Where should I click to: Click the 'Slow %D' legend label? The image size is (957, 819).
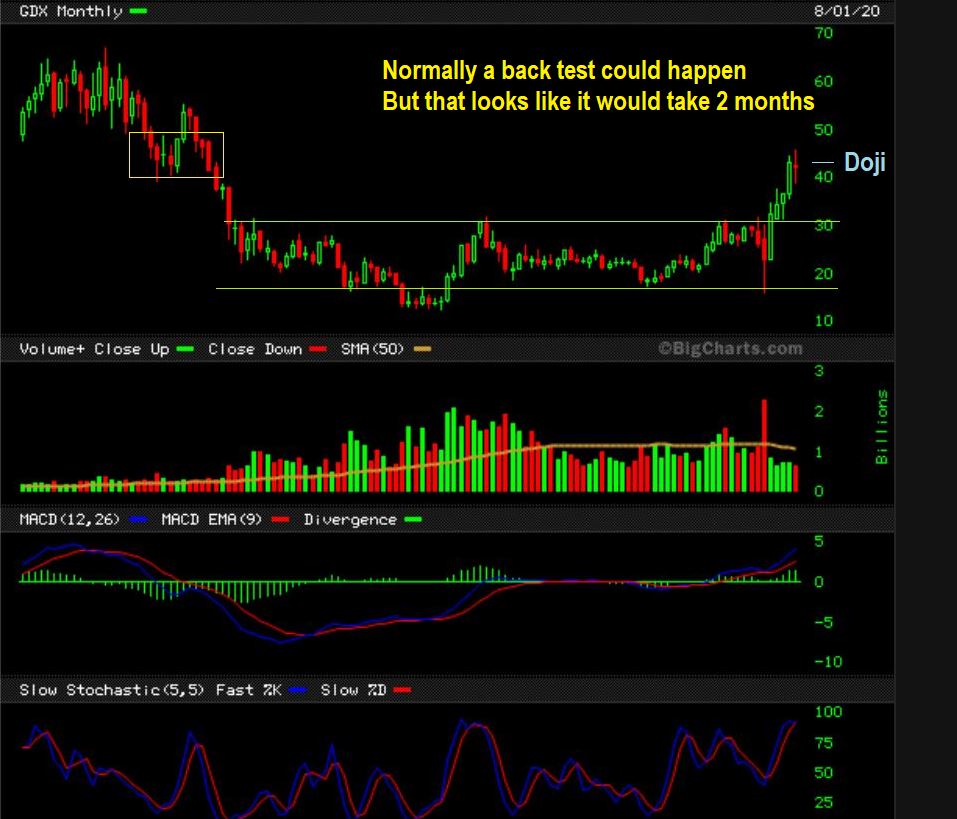pyautogui.click(x=353, y=690)
